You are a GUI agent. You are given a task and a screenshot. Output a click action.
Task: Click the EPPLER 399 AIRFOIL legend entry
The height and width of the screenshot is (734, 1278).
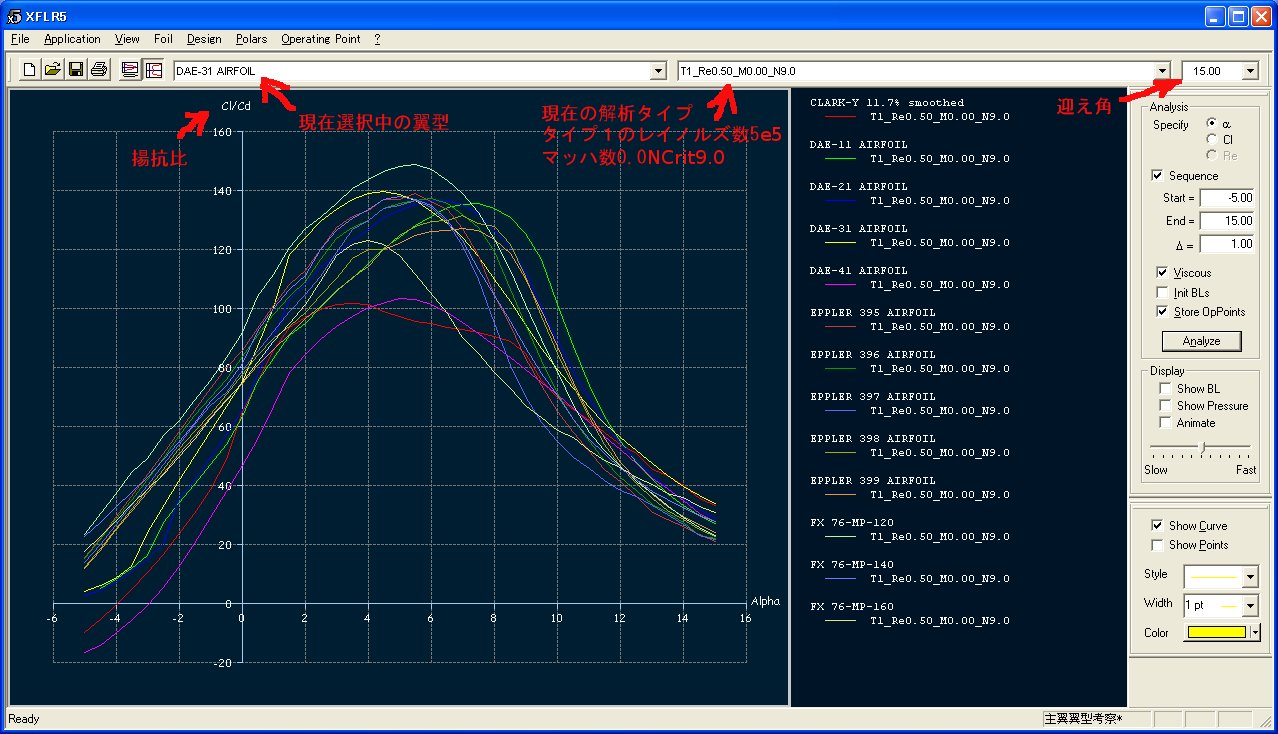pos(873,480)
